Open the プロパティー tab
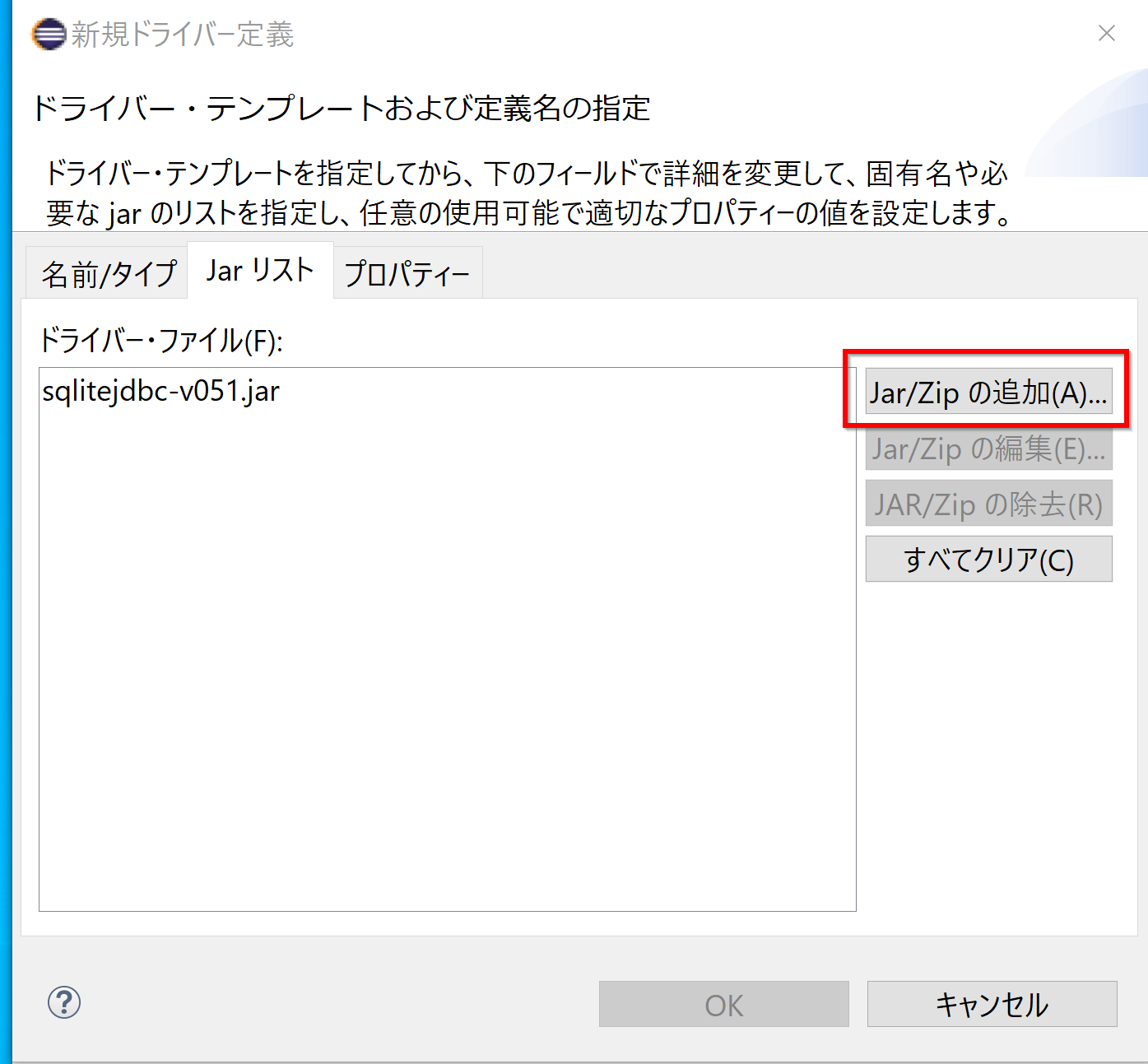The image size is (1148, 1064). pyautogui.click(x=407, y=274)
